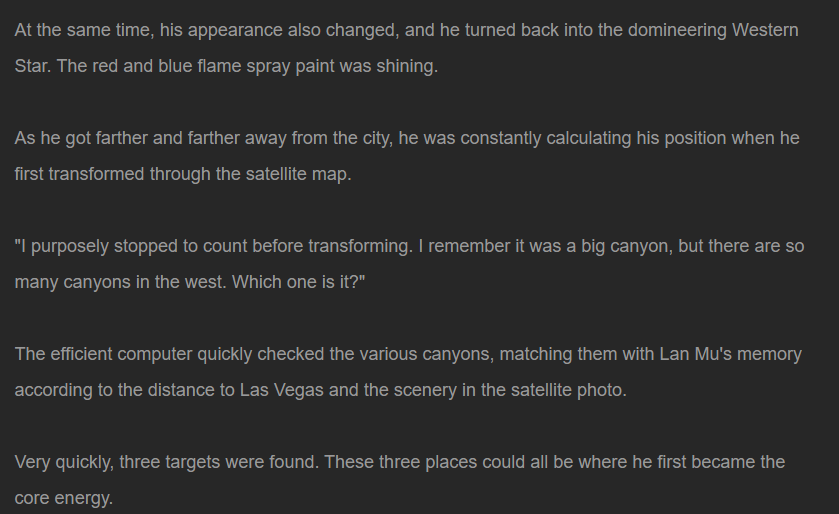Click the words "big canyon" in the quote

pos(626,246)
